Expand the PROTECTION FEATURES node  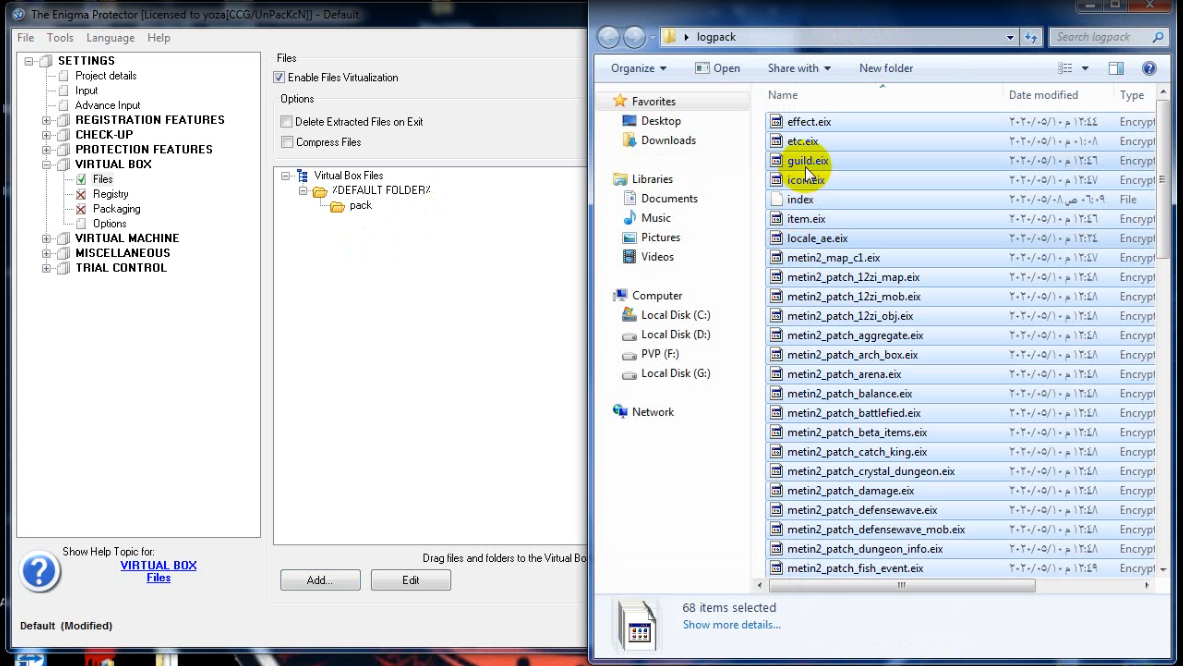[47, 150]
